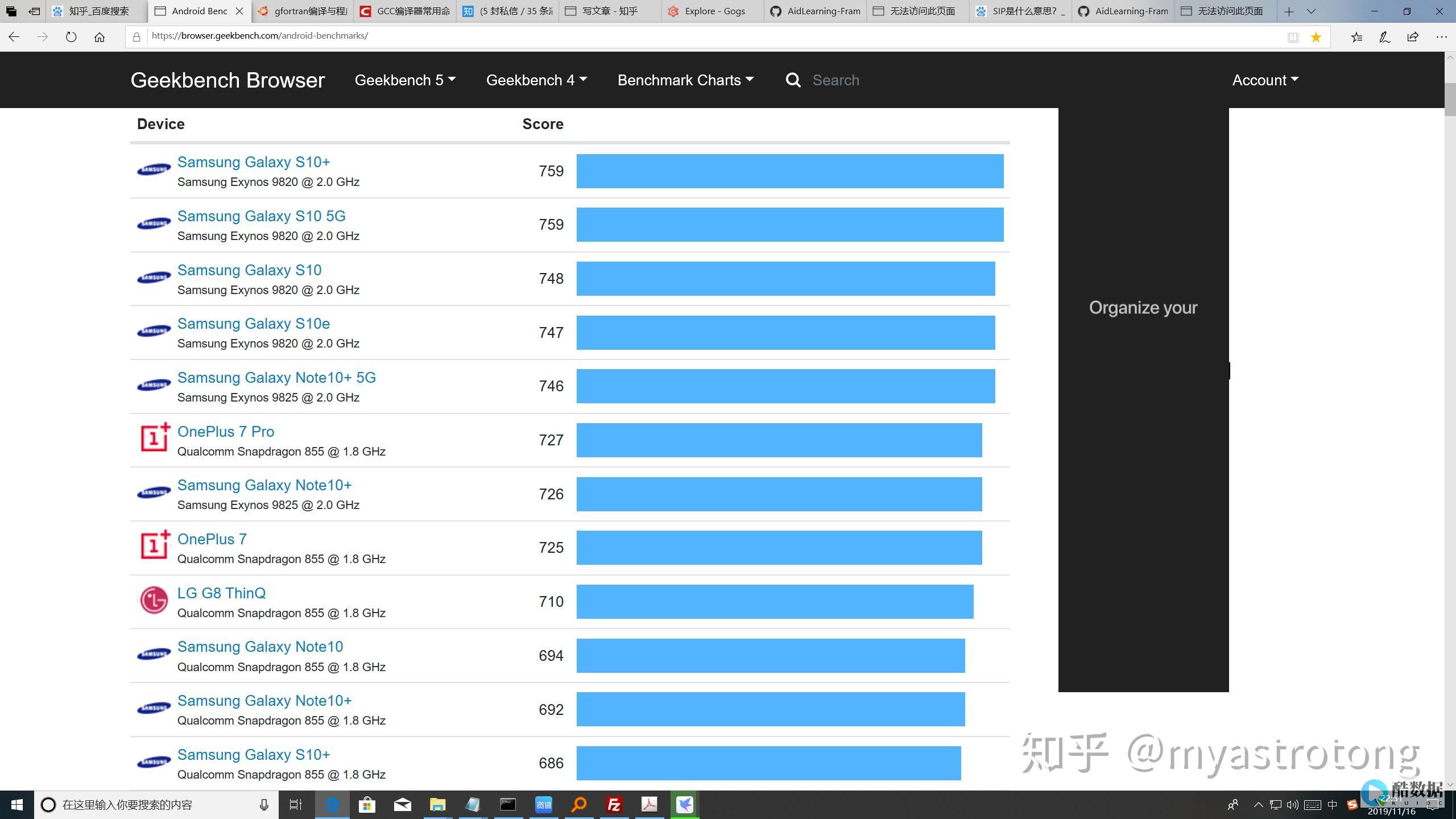Click the site lock icon
The height and width of the screenshot is (819, 1456).
(136, 37)
